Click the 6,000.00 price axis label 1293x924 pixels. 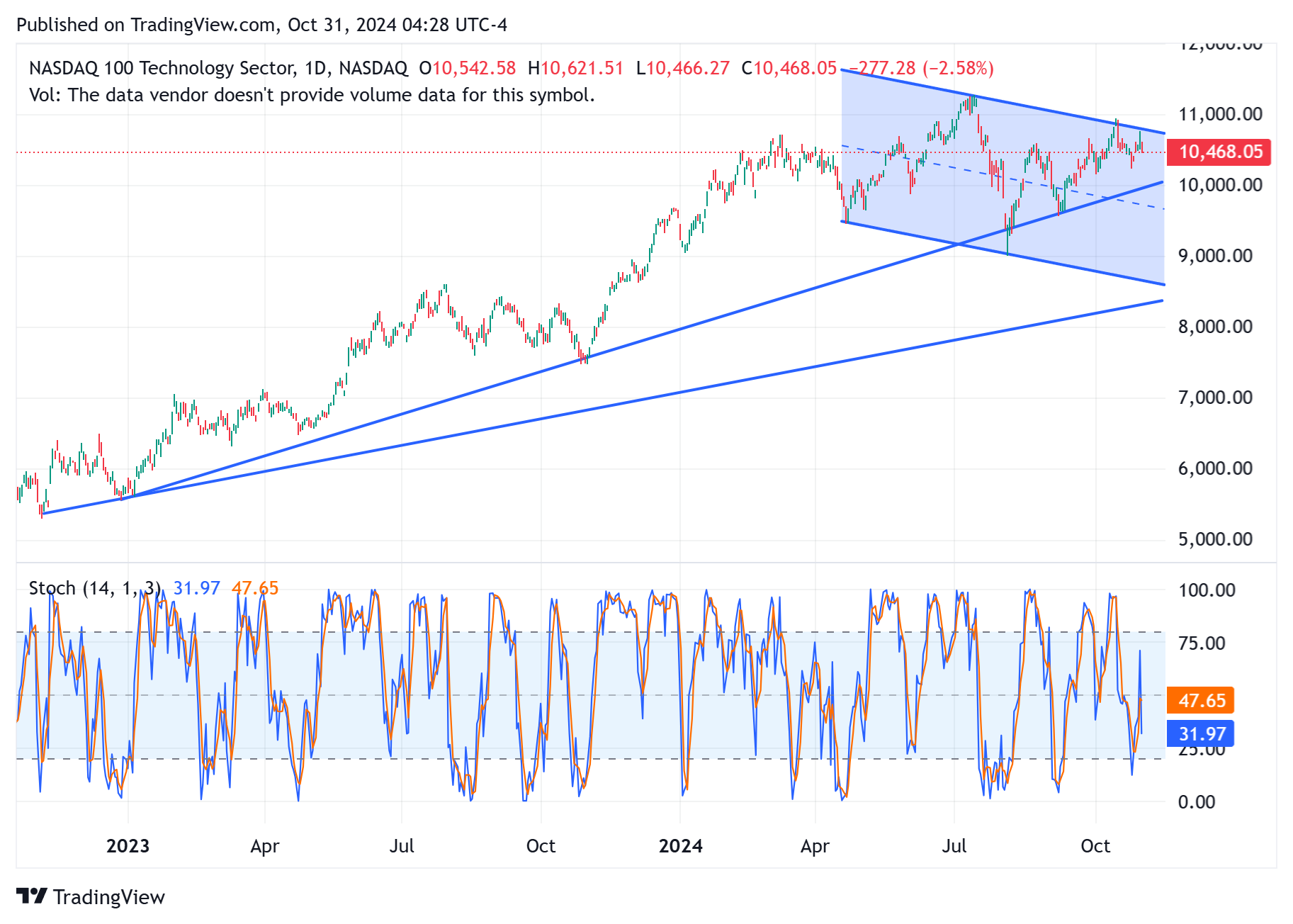[x=1215, y=468]
